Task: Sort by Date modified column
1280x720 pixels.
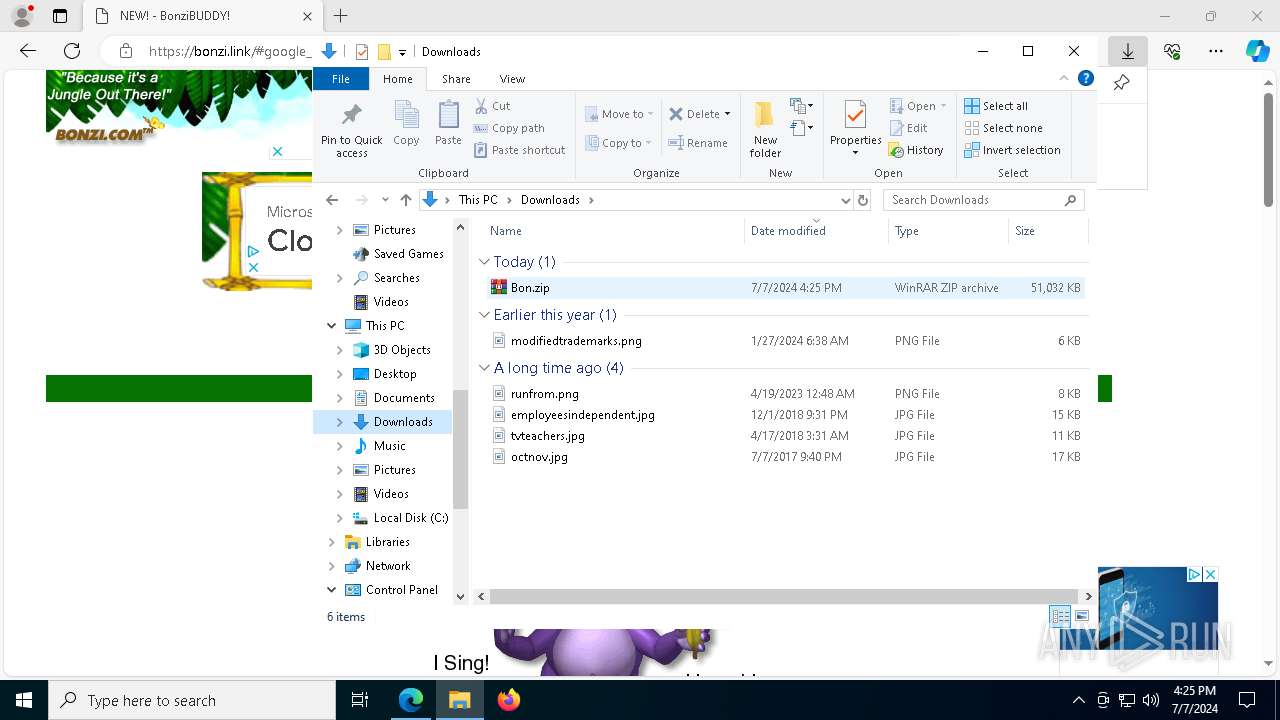Action: pyautogui.click(x=815, y=231)
